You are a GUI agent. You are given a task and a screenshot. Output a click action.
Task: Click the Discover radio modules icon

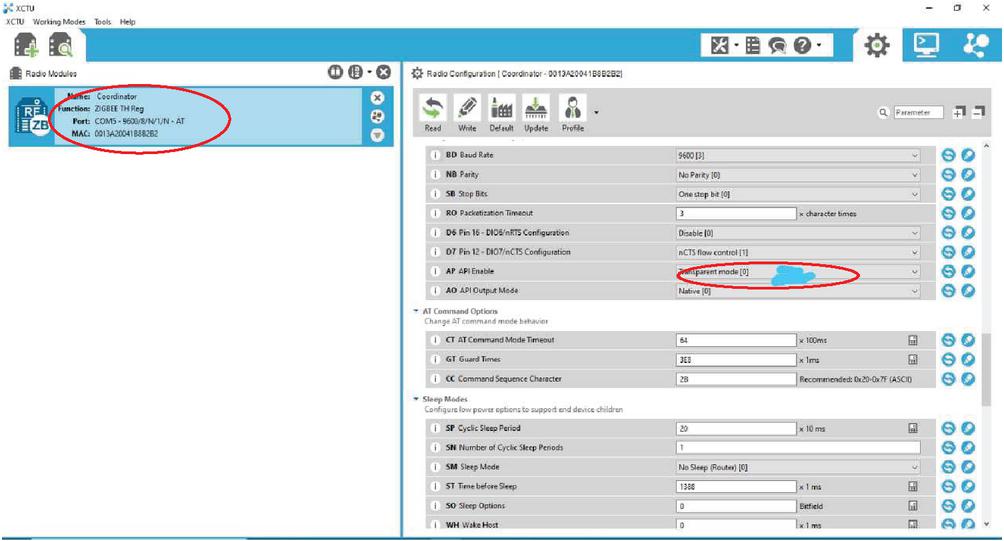click(59, 45)
